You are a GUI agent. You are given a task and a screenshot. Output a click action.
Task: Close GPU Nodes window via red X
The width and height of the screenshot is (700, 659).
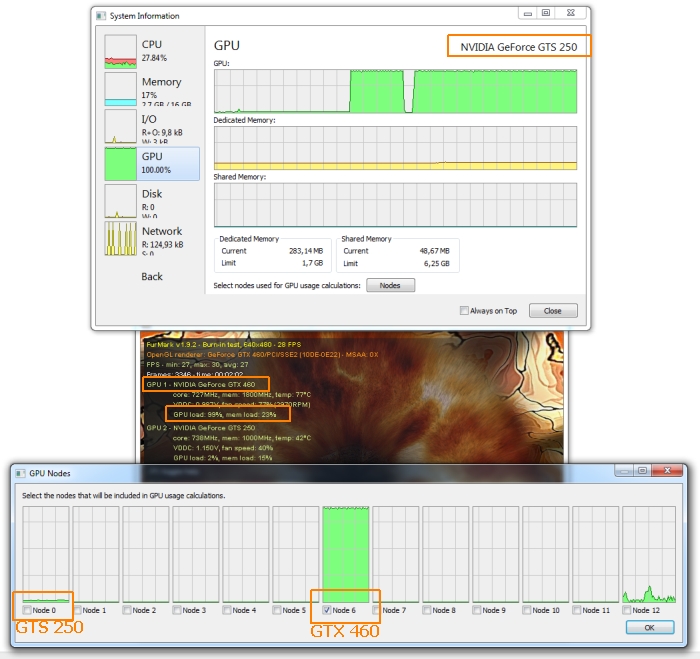tap(667, 471)
